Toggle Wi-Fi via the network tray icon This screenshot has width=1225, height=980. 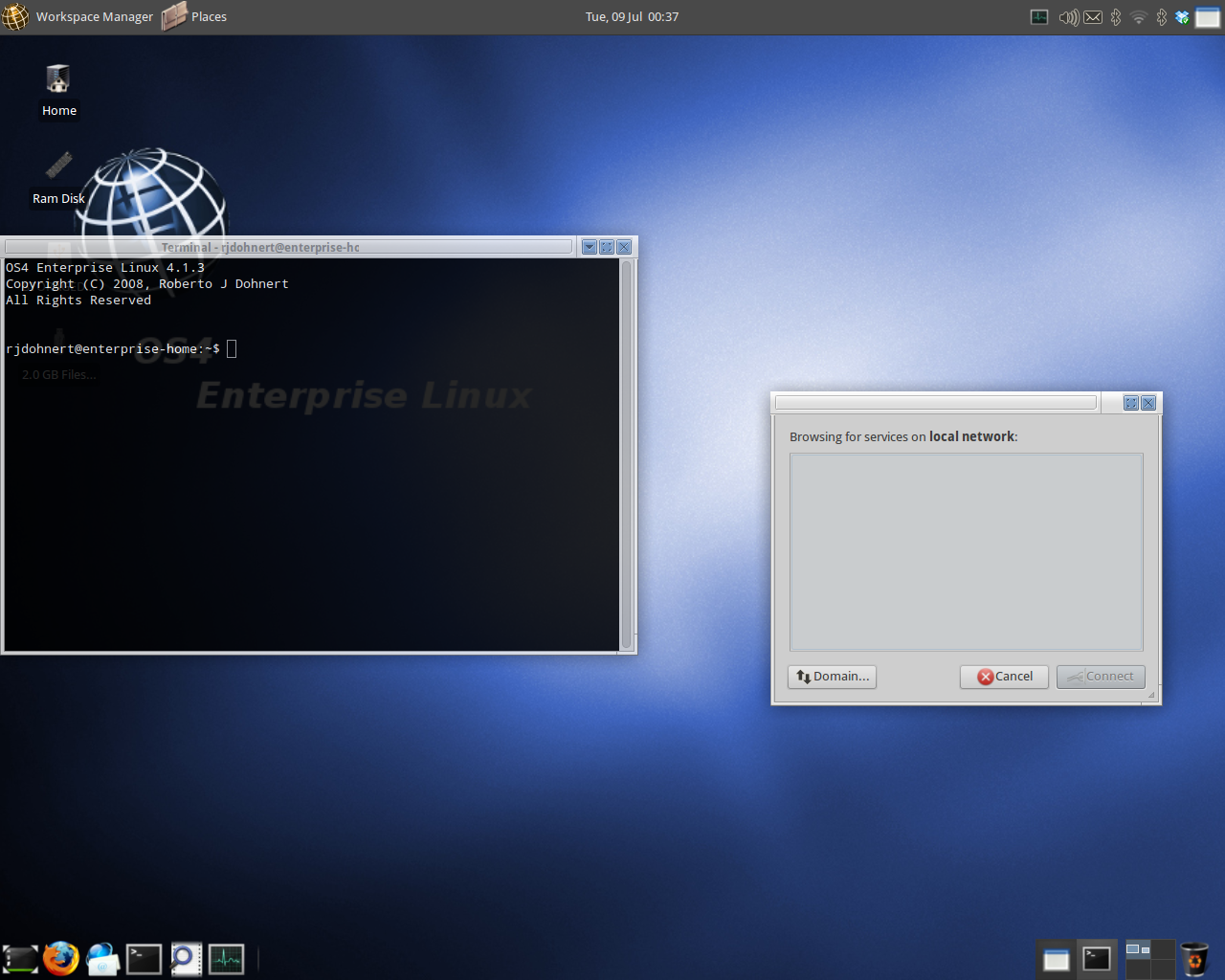point(1138,16)
